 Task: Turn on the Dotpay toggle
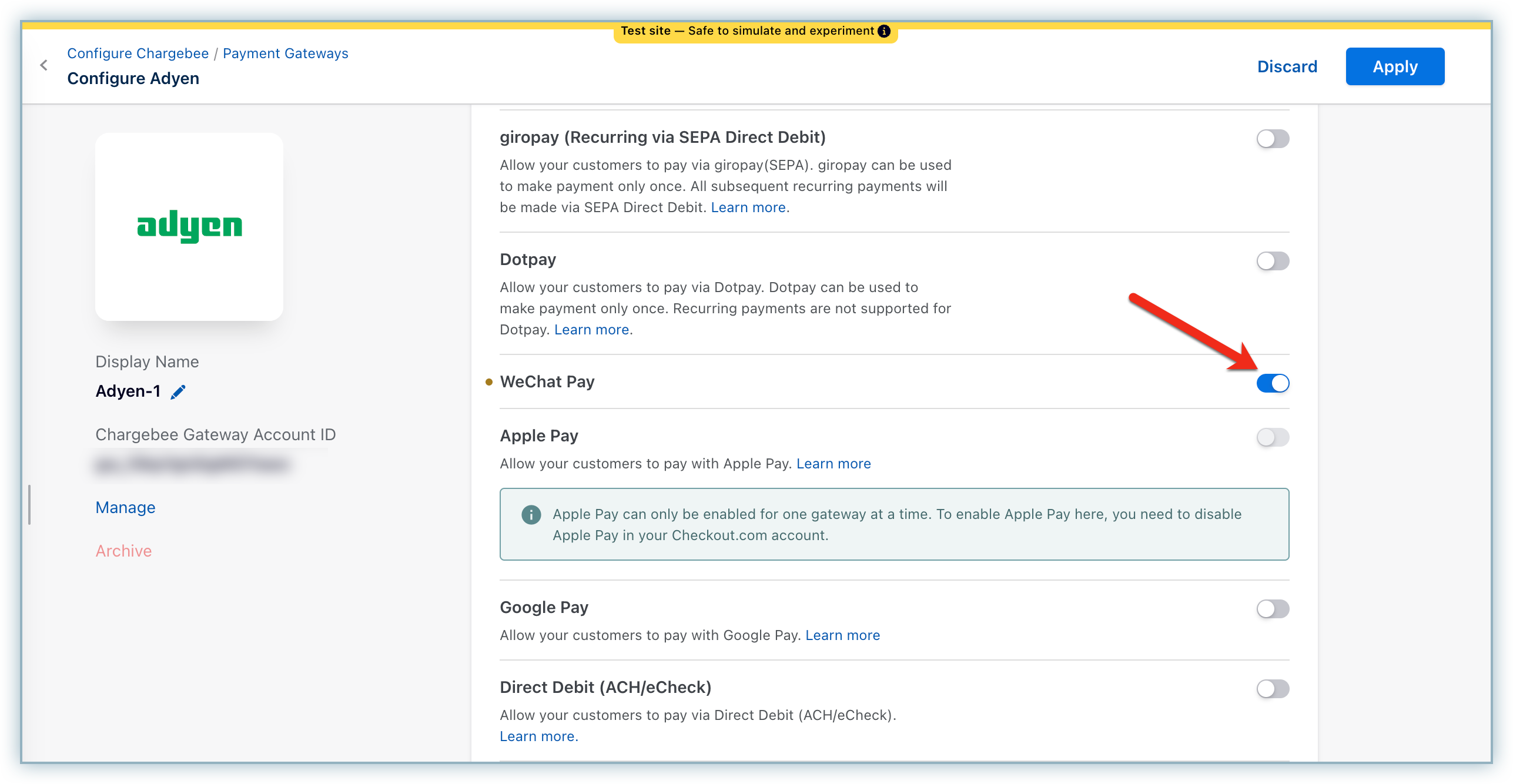point(1273,261)
